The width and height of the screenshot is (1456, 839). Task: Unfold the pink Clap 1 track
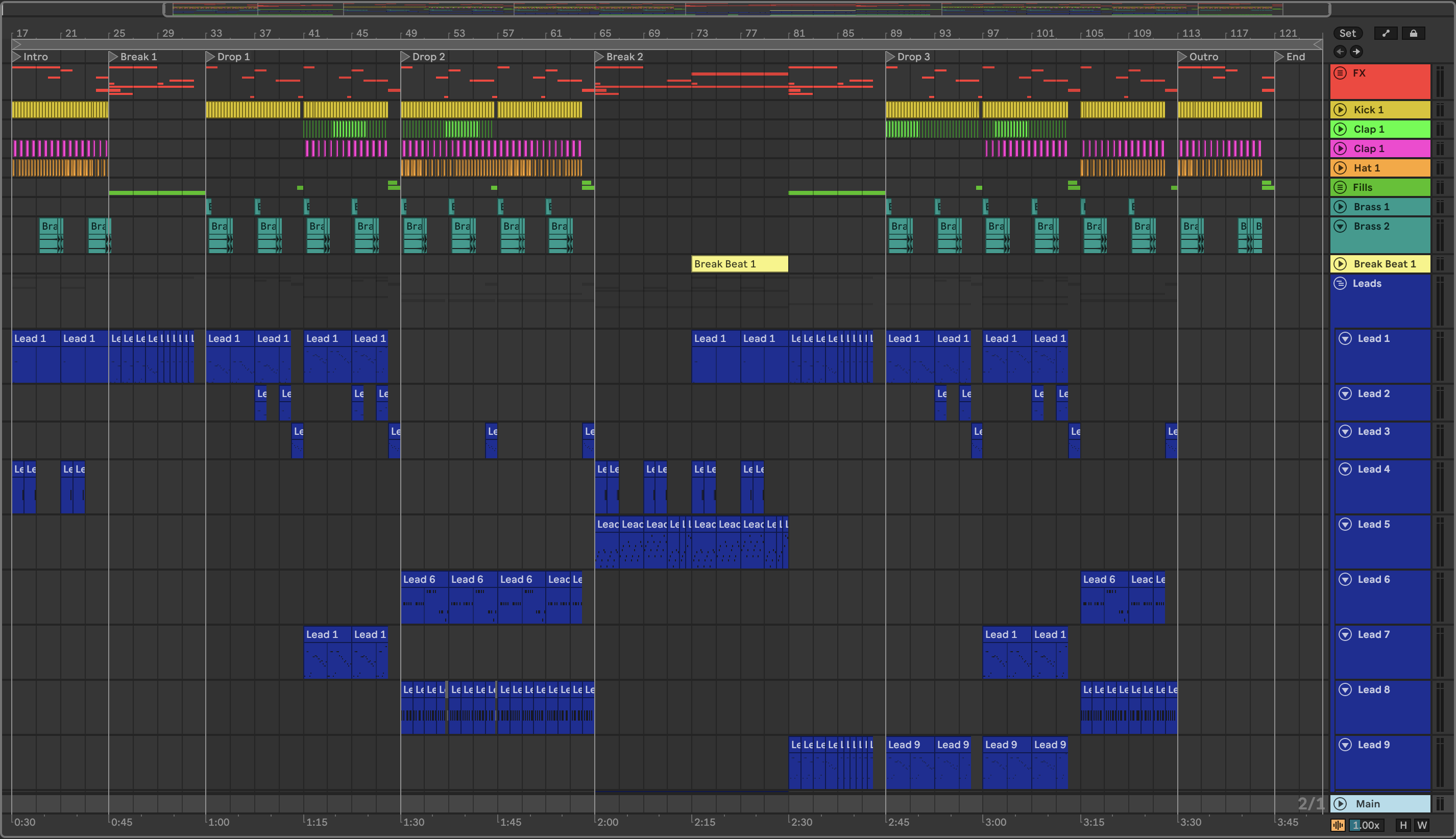[1340, 149]
